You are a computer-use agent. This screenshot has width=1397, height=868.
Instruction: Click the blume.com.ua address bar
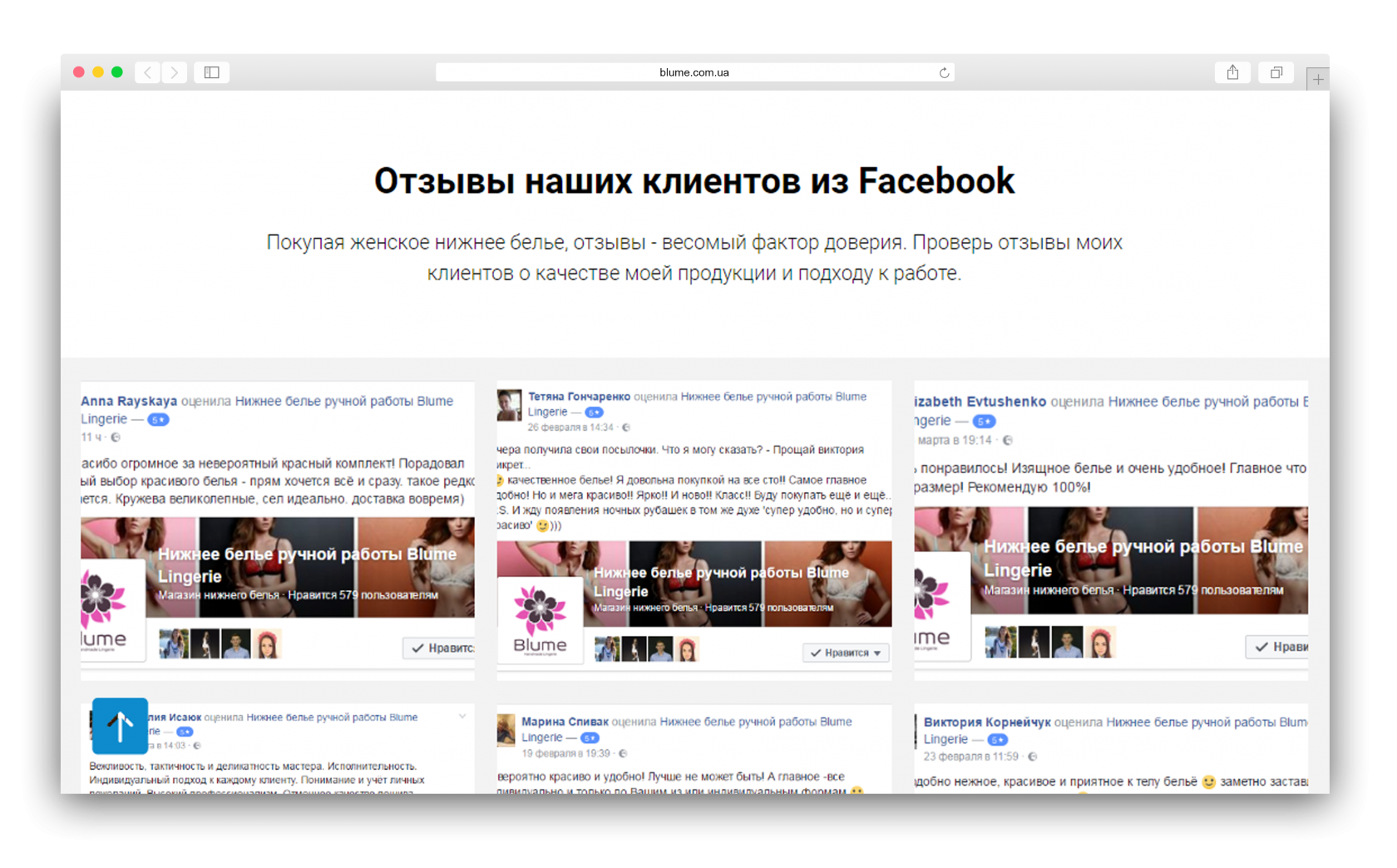click(694, 72)
